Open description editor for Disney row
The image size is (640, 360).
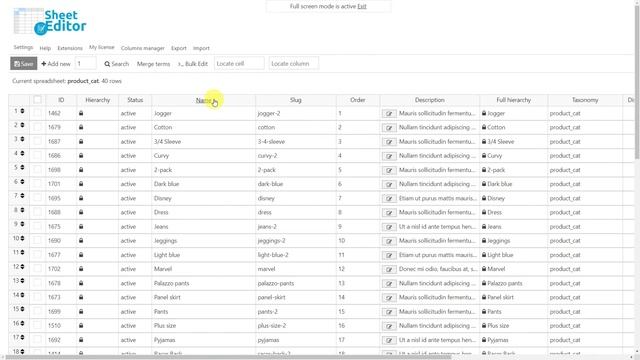389,199
